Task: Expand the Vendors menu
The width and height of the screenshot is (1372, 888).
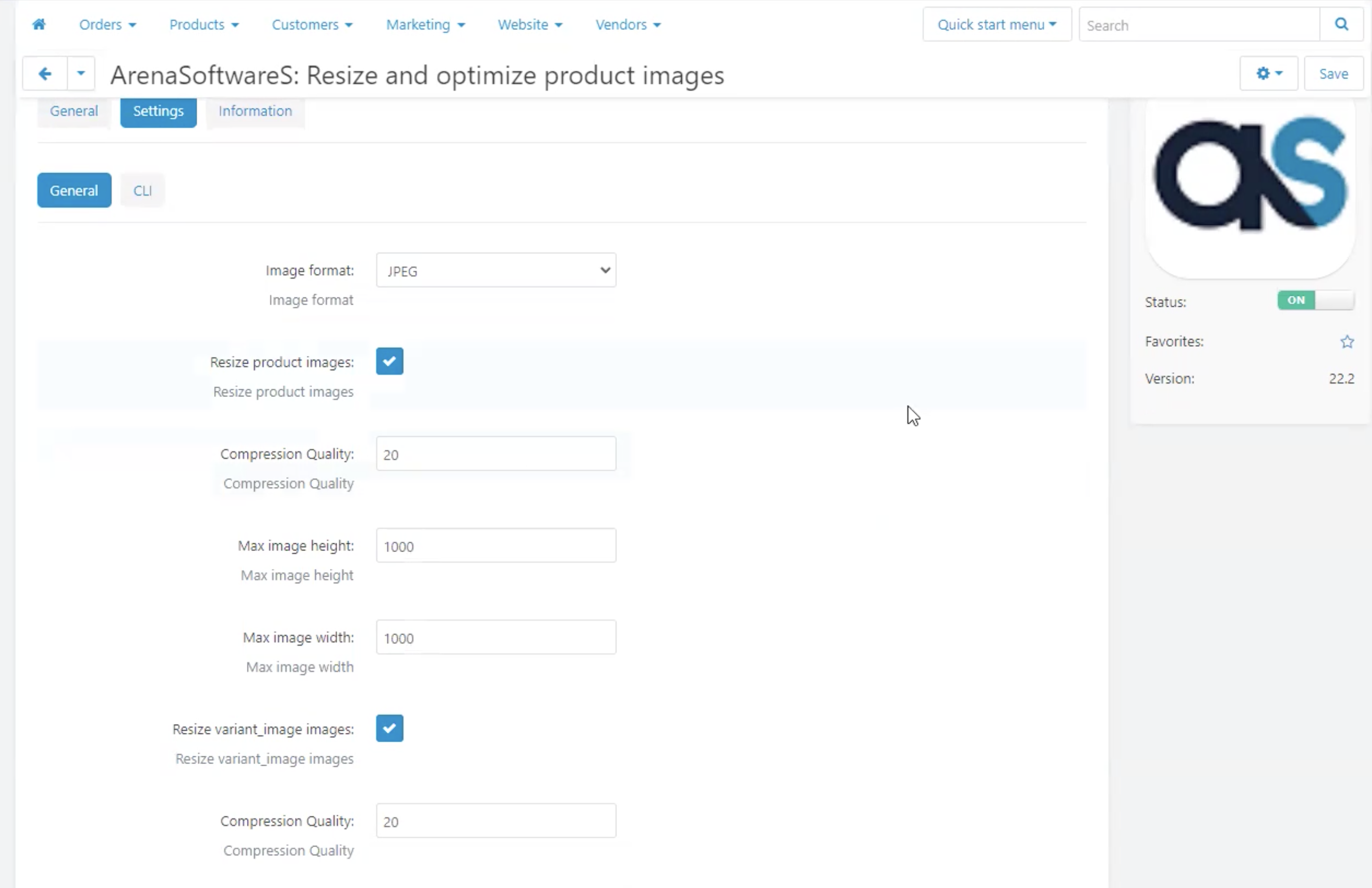Action: [628, 25]
